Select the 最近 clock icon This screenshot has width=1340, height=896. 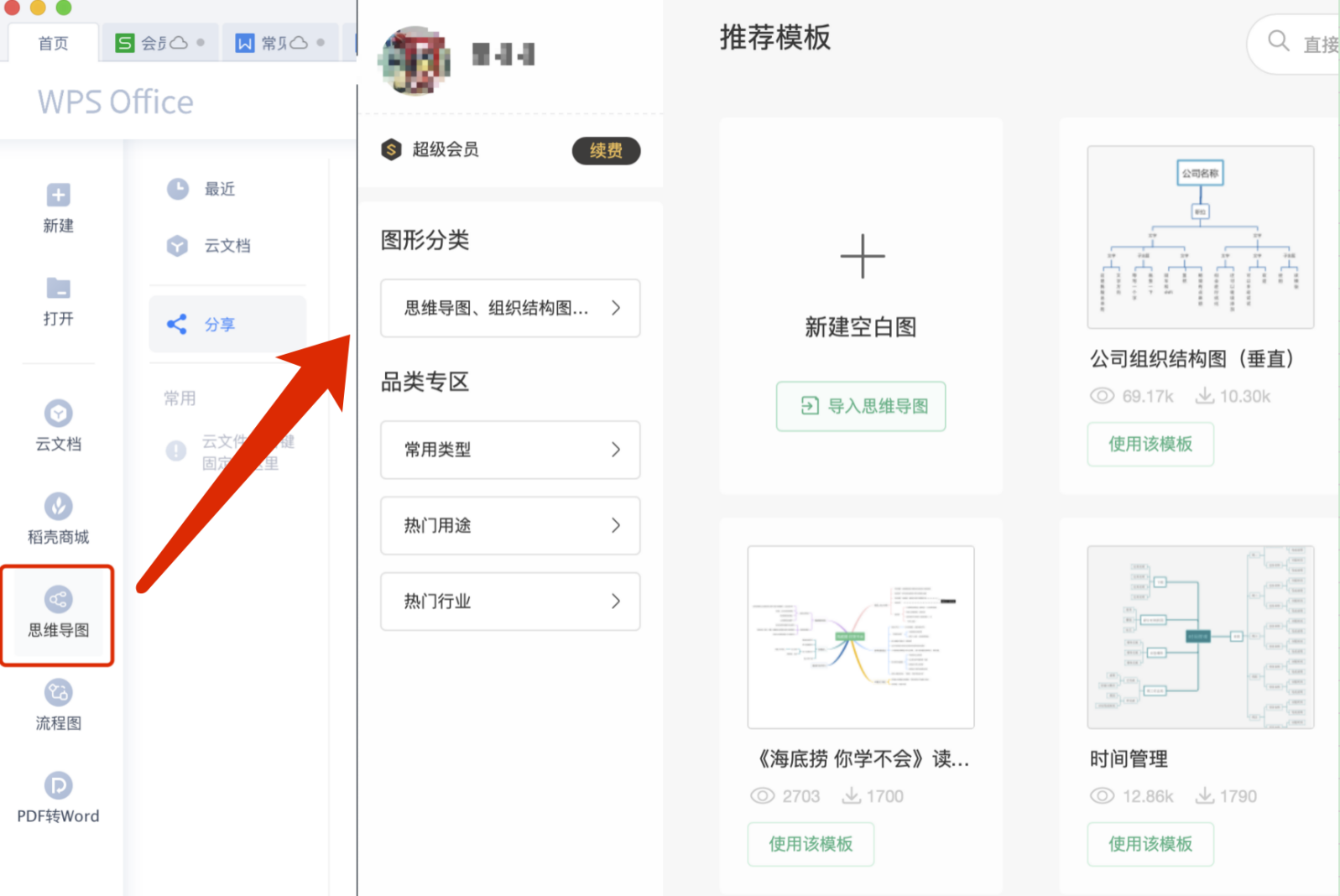177,189
